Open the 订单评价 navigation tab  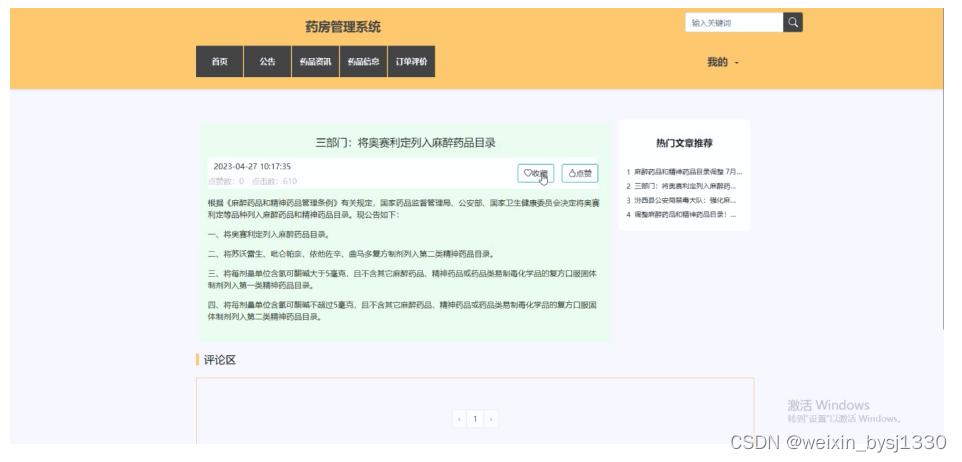[x=411, y=61]
